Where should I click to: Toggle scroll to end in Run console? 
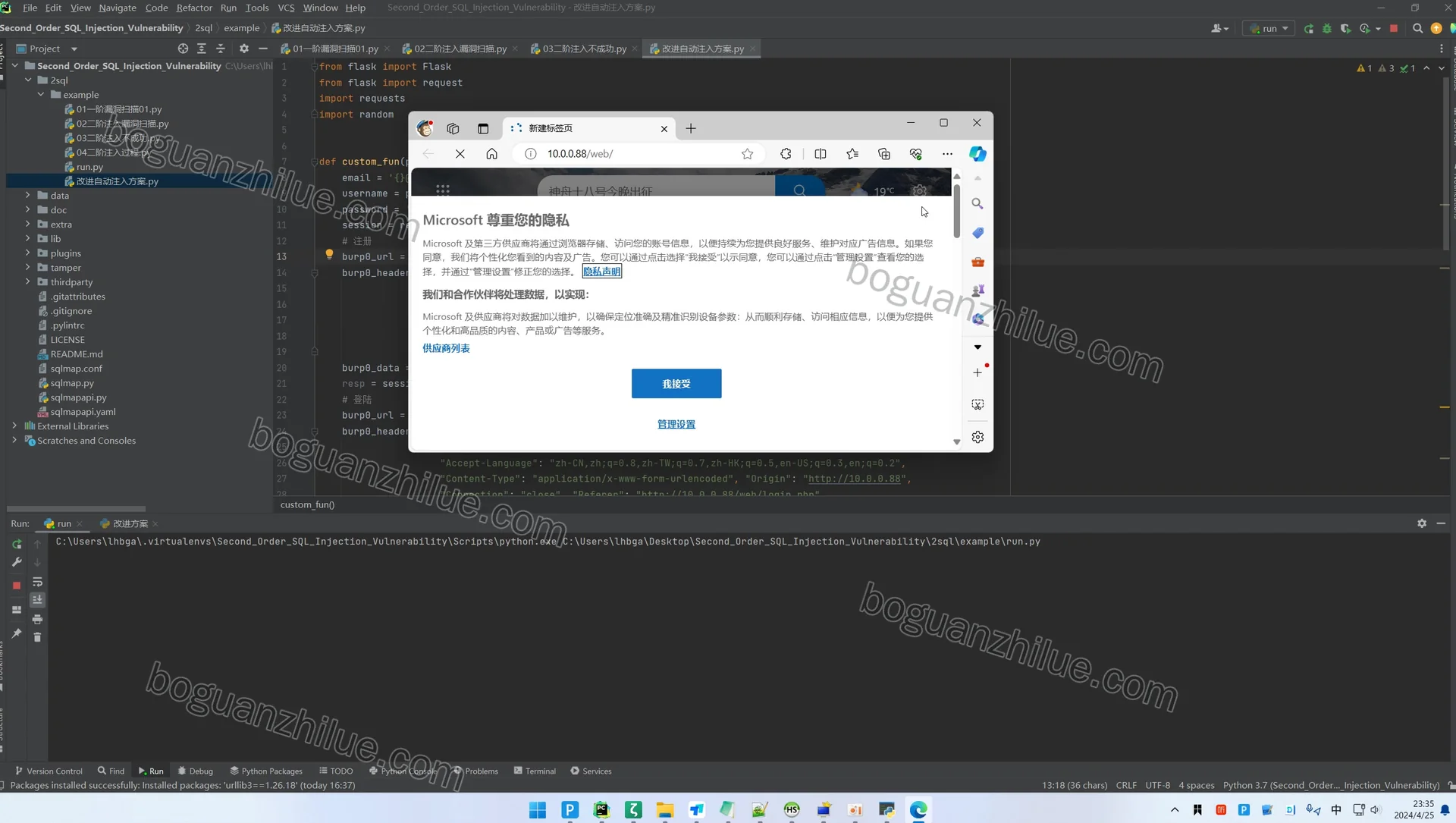tap(37, 600)
